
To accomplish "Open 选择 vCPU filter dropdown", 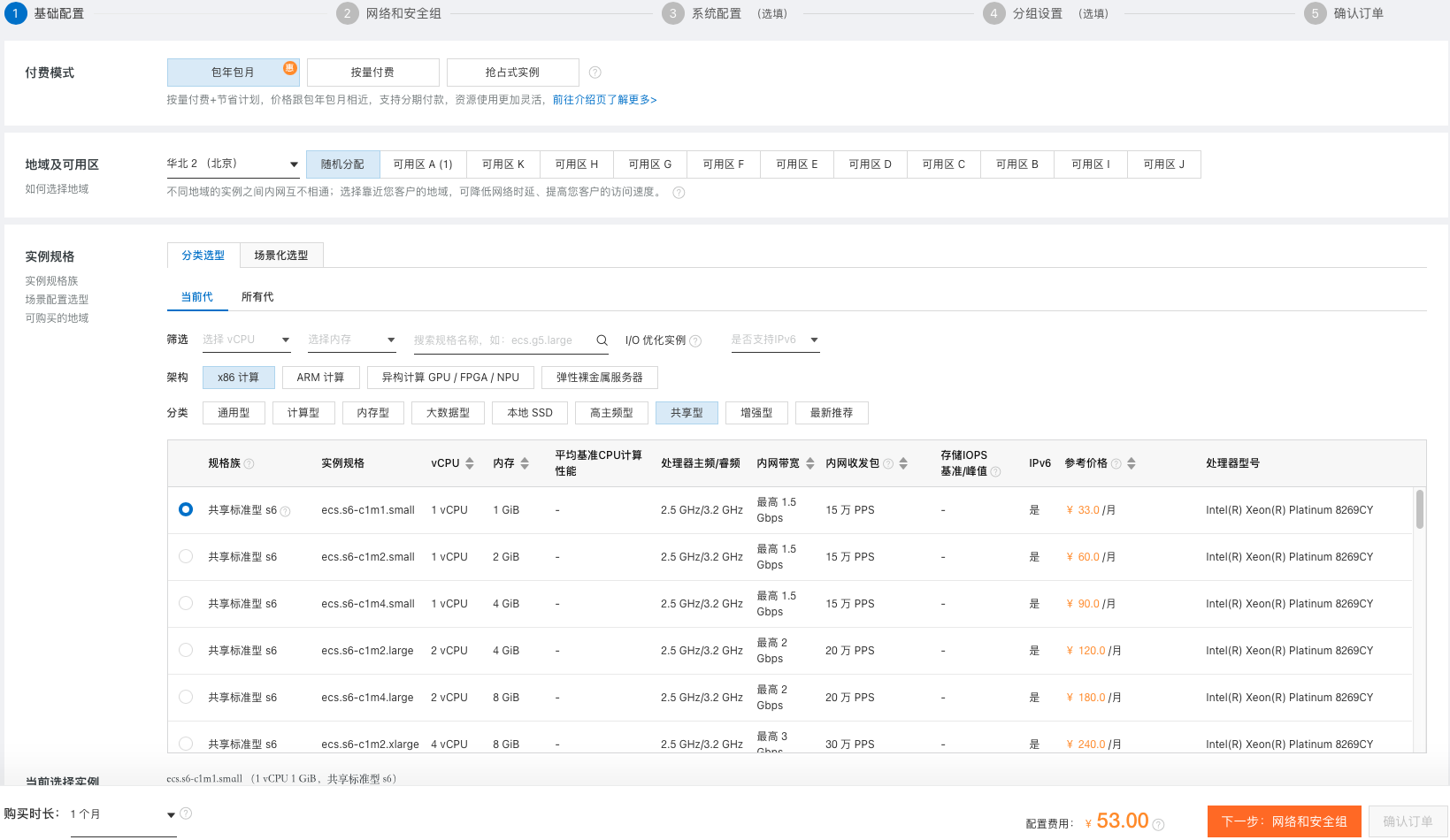I will [x=246, y=340].
